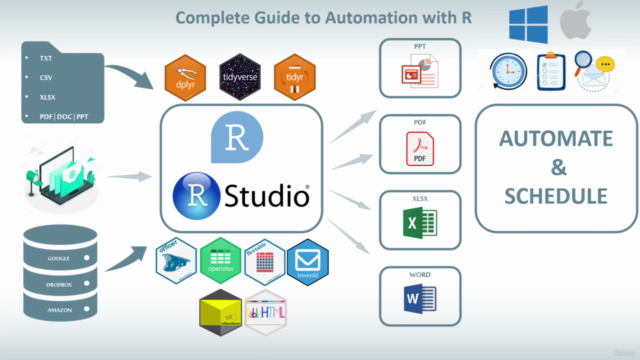Click the AUTOMATE & SCHEDULE box
This screenshot has height=360, width=640.
click(556, 168)
